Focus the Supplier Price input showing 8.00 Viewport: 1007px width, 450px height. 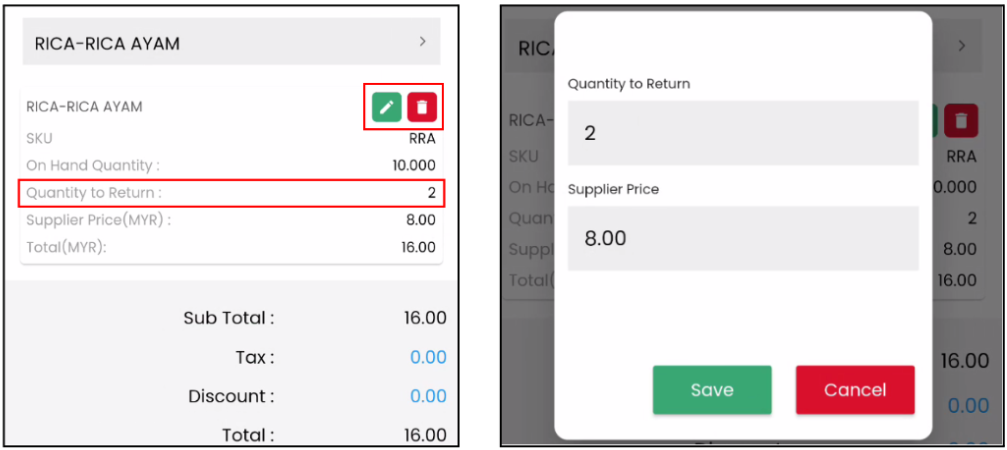(742, 239)
